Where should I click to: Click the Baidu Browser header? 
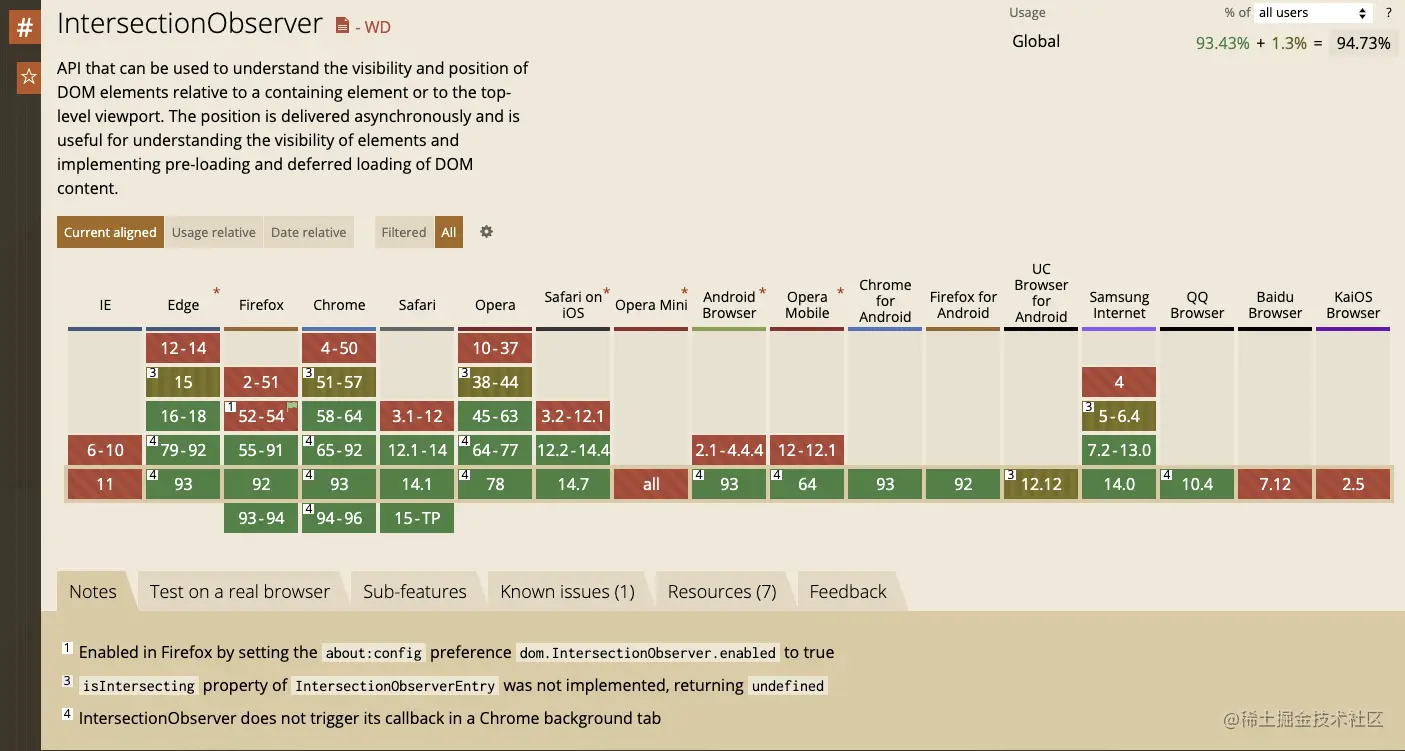click(x=1275, y=305)
